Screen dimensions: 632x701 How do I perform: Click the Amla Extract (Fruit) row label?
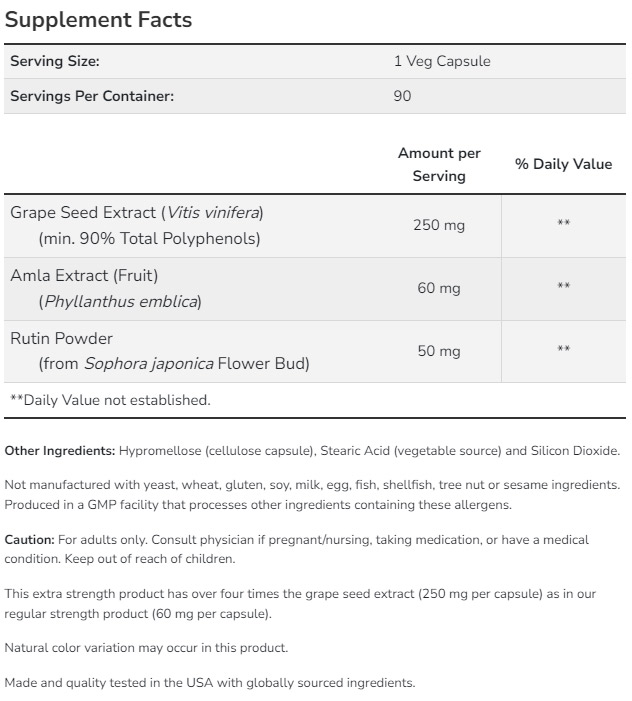pyautogui.click(x=84, y=275)
